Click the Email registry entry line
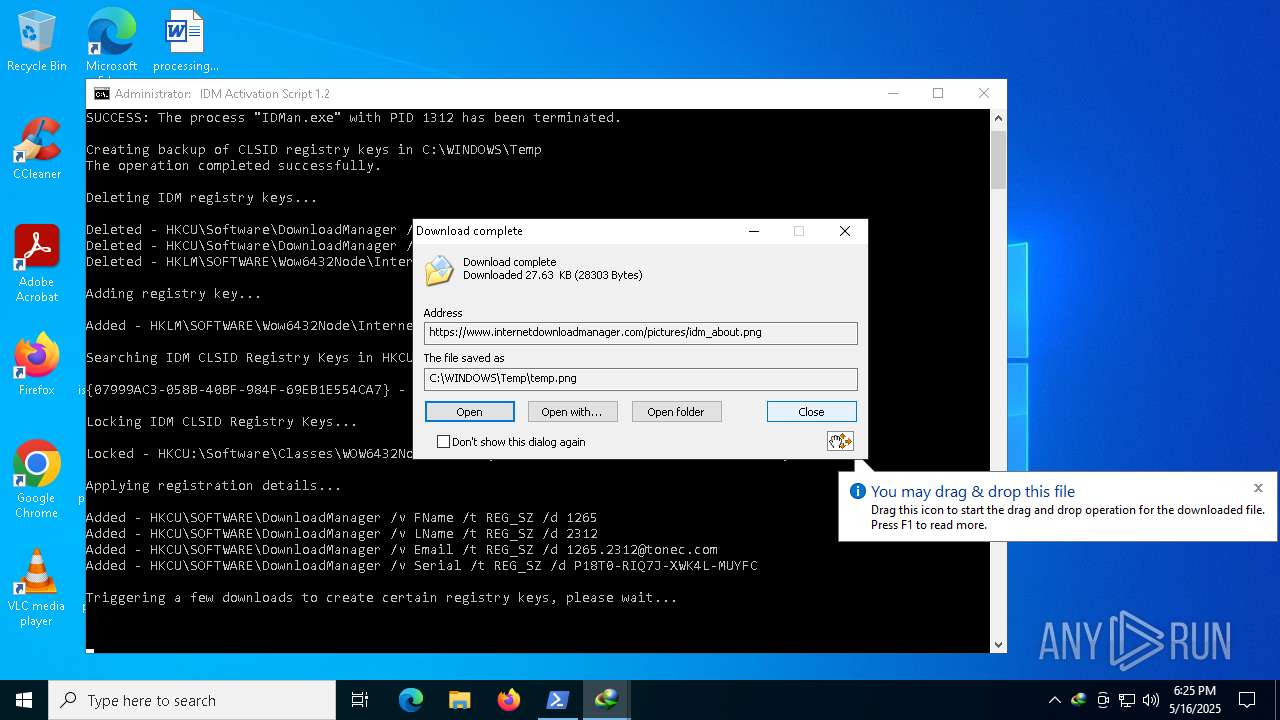Screen dimensions: 1280x720 402,550
